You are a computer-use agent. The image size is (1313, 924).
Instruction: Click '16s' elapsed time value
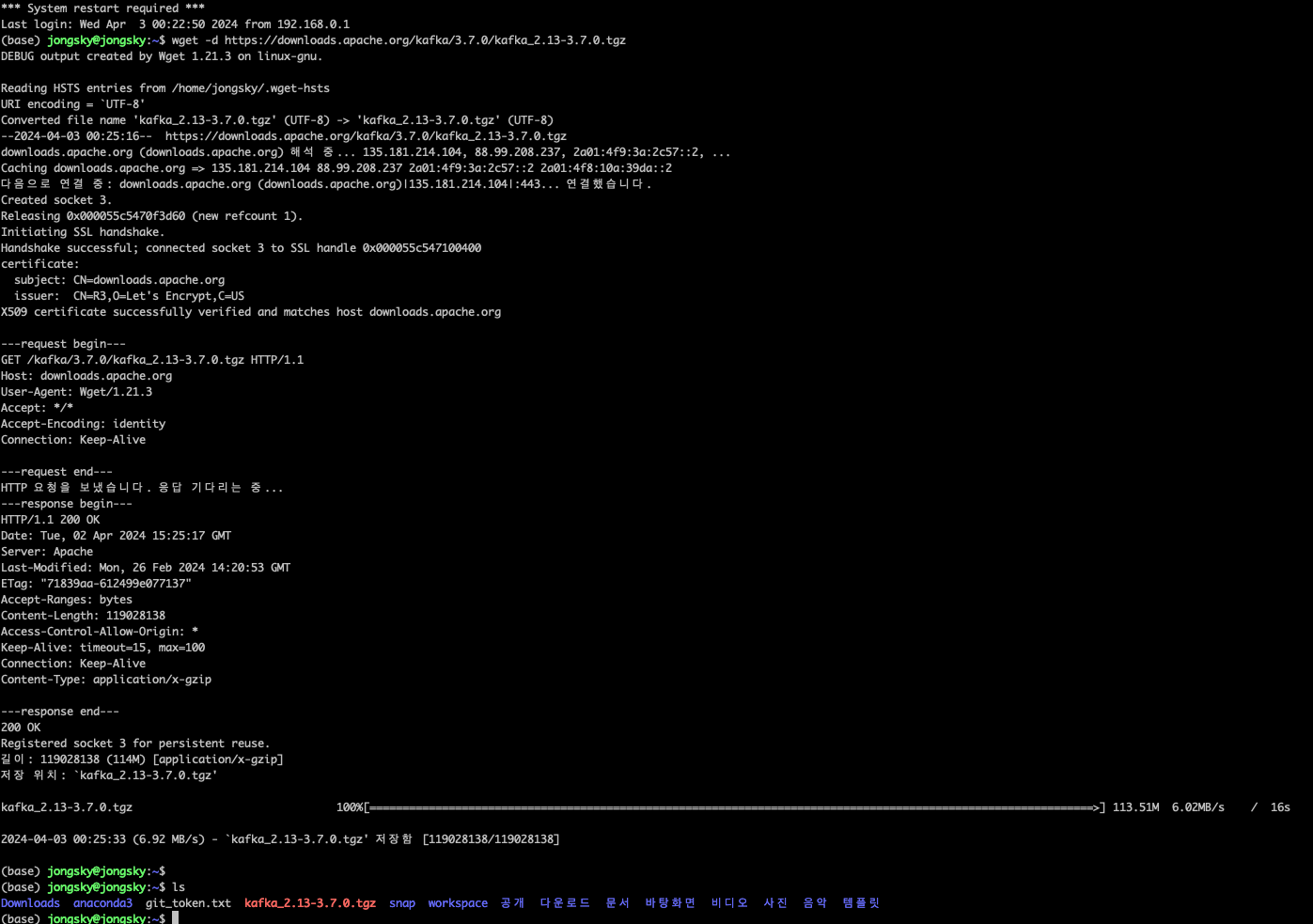pos(1280,807)
